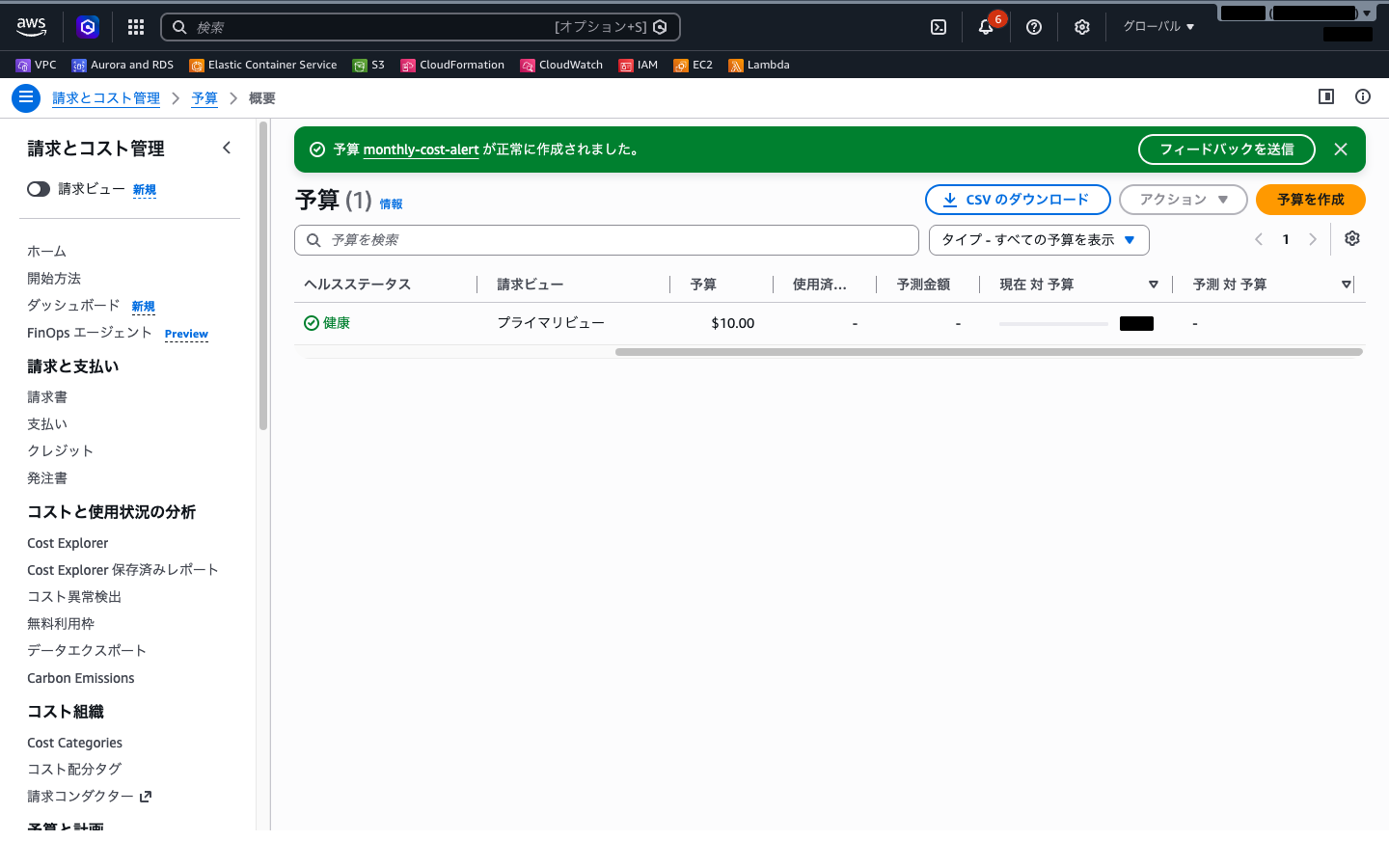Open the Amazon Q icon in header
This screenshot has width=1389, height=868.
[x=88, y=27]
